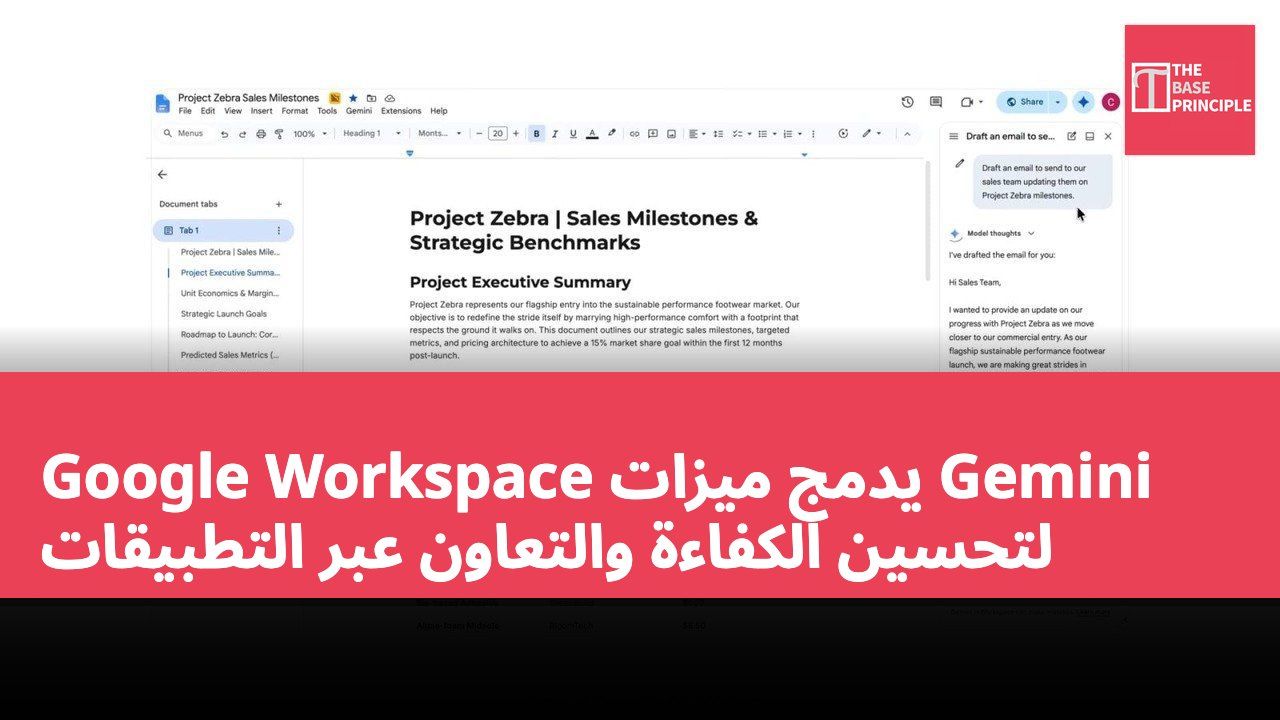Pop out the Gemini panel

[x=1090, y=136]
